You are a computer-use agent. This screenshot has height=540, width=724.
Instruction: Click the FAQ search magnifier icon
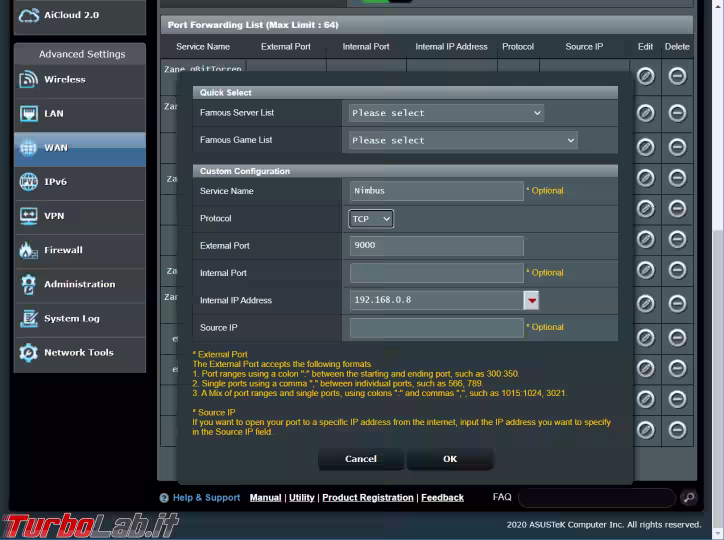click(x=689, y=498)
